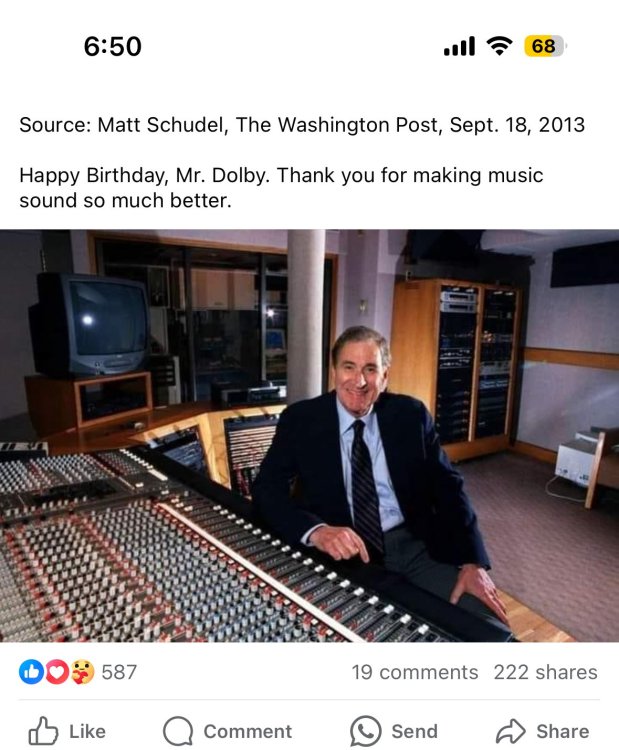The width and height of the screenshot is (619, 750).
Task: Tap the thumbs-up Like icon
Action: (x=43, y=731)
